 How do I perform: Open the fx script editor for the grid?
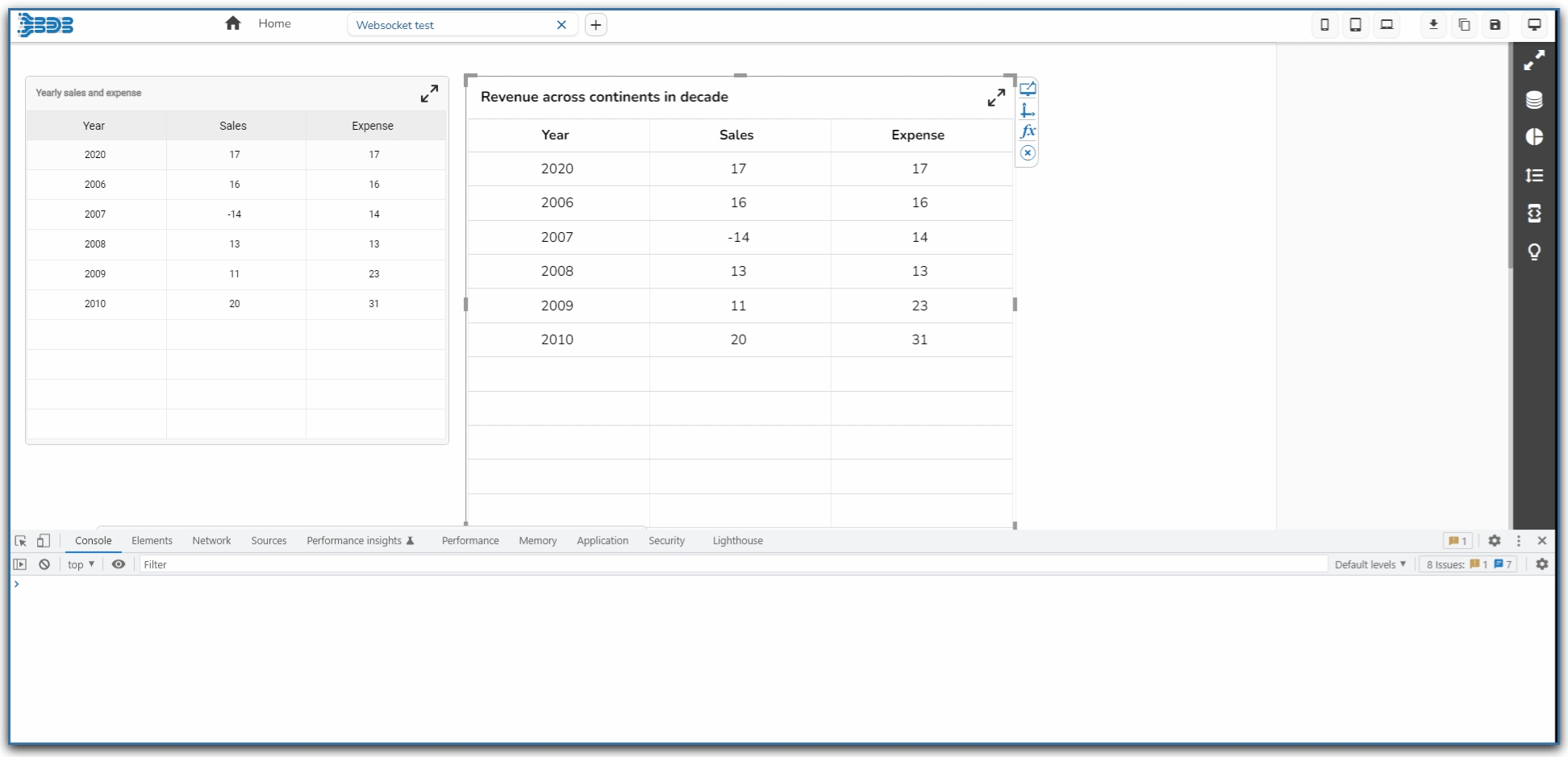click(x=1028, y=131)
